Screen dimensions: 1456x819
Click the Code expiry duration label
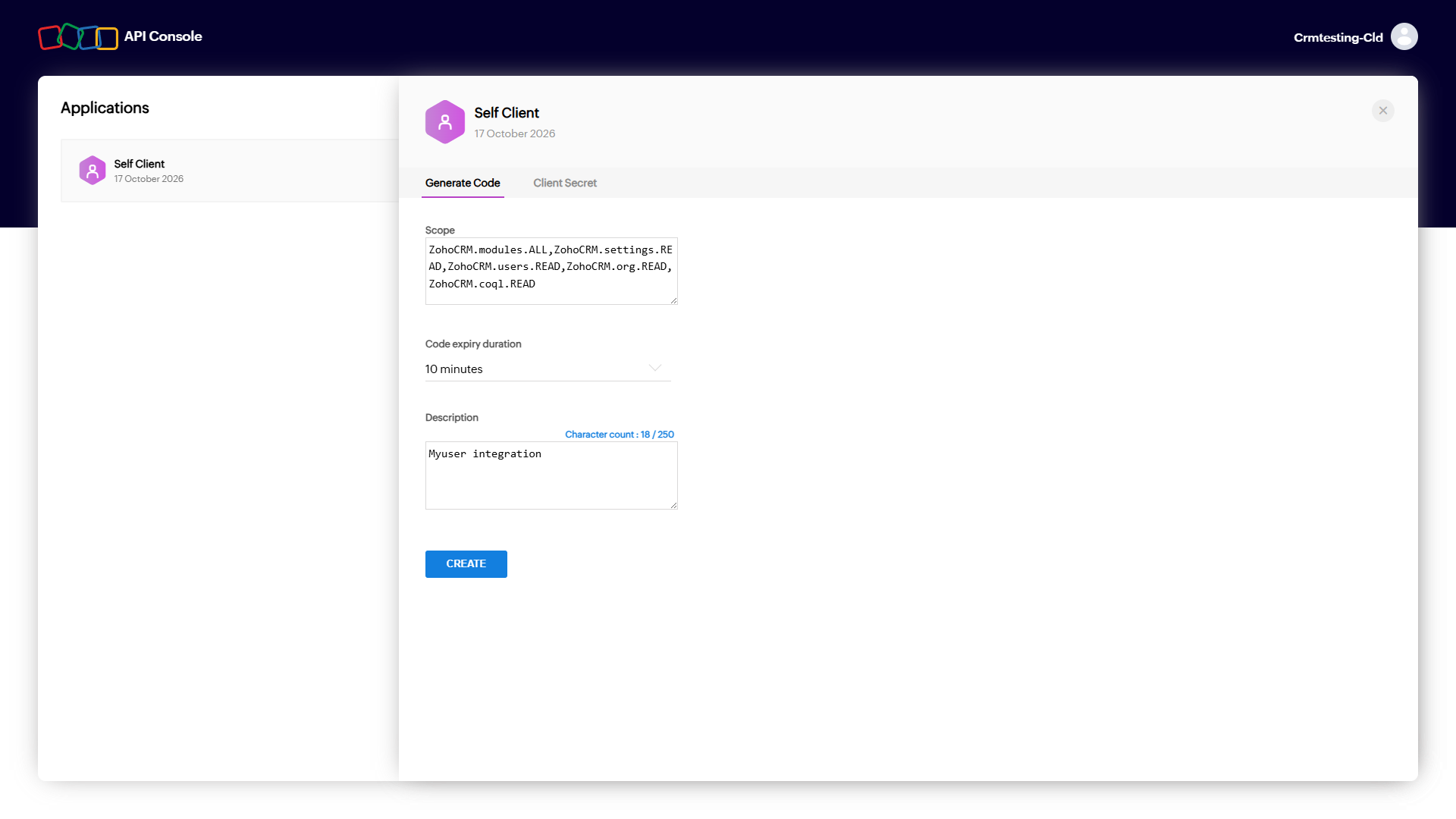click(473, 344)
